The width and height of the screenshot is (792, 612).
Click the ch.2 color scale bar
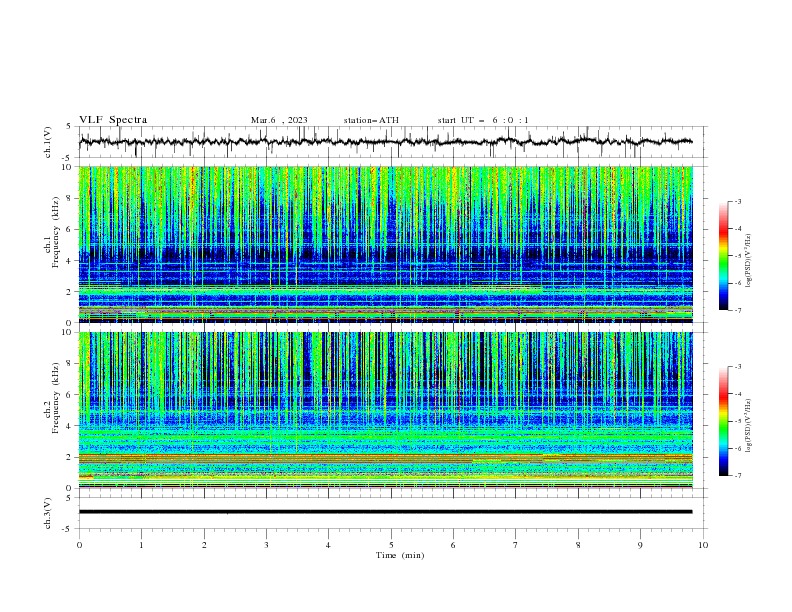pyautogui.click(x=724, y=421)
